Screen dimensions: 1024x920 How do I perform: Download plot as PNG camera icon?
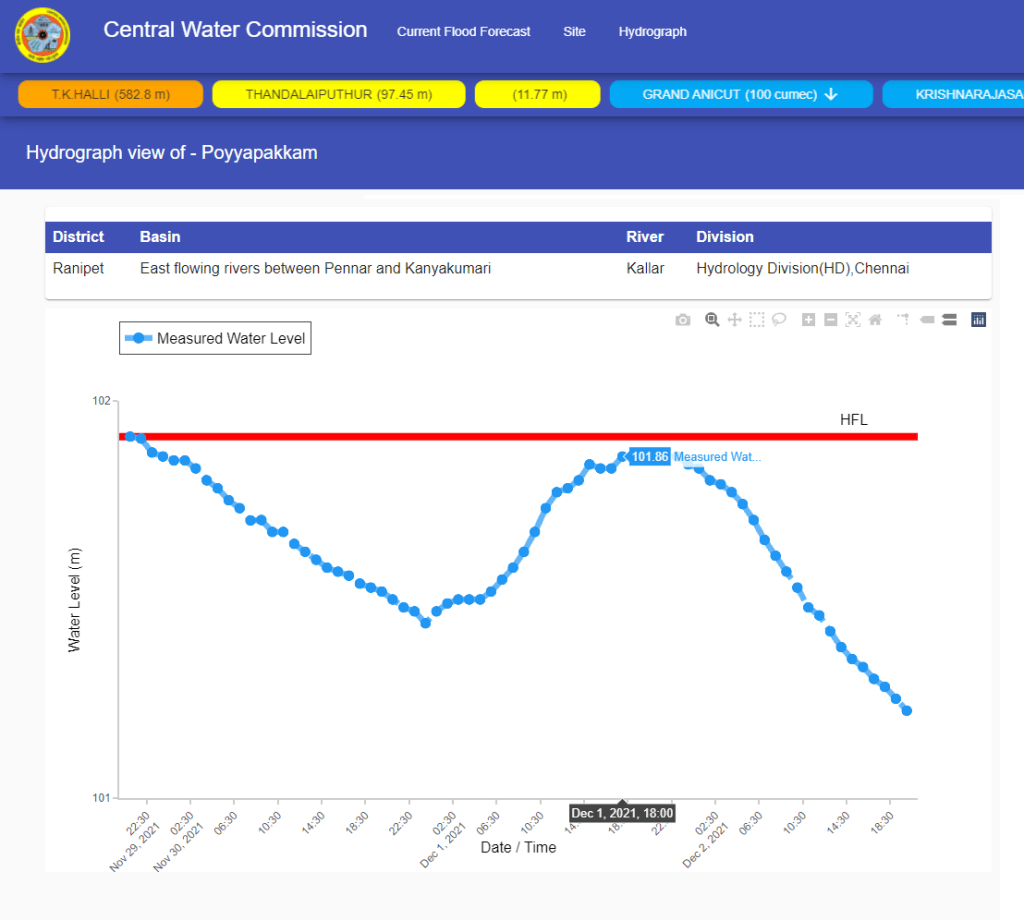683,320
